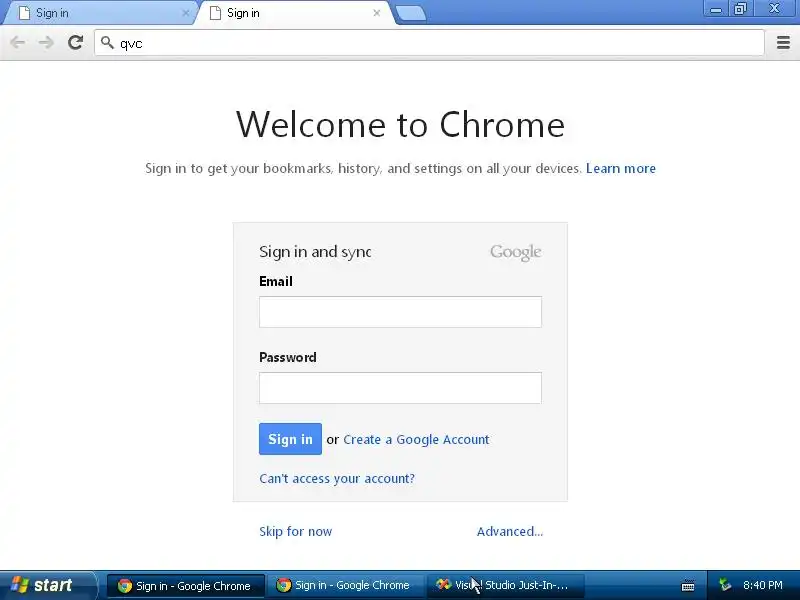Switch to second Sign in - Google Chrome taskbar item

click(345, 586)
